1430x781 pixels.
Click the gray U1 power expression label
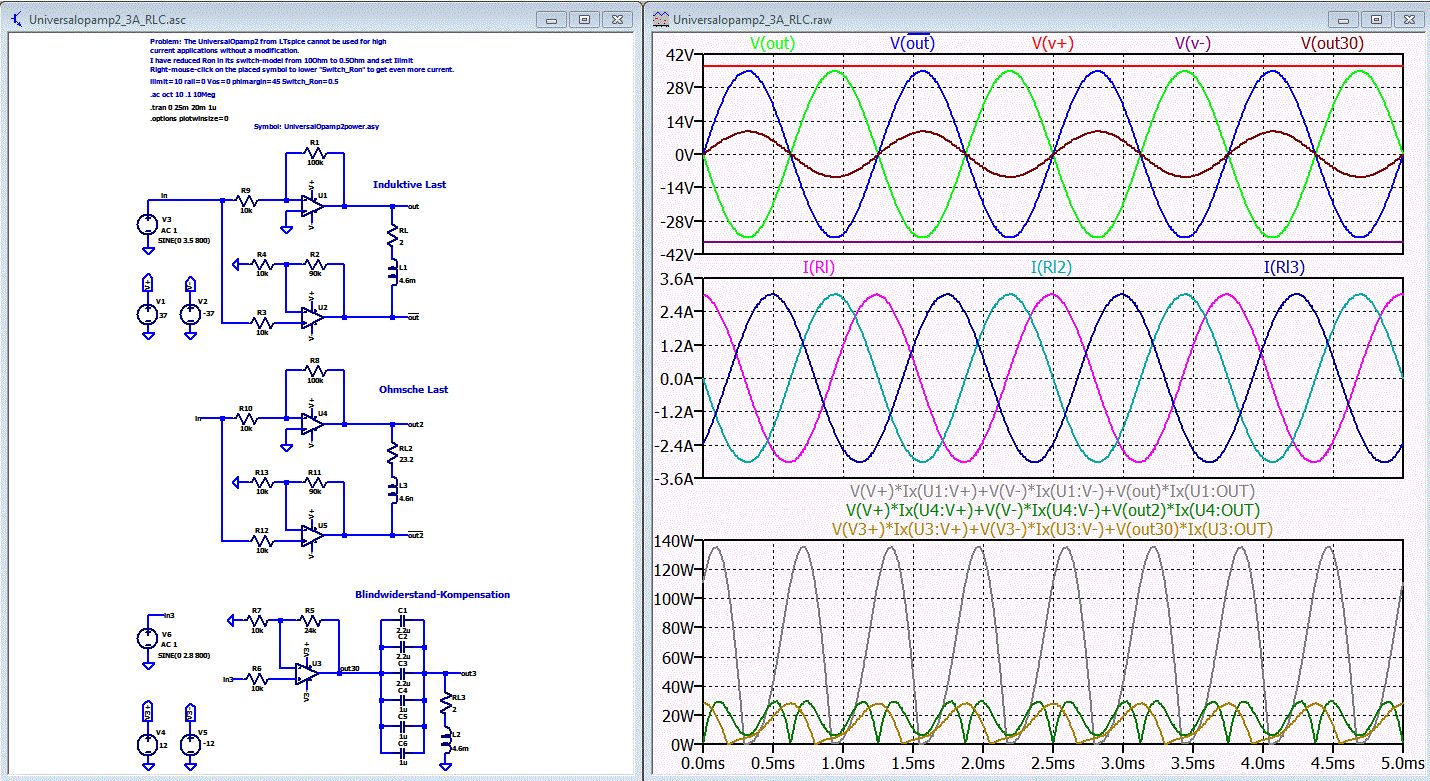[x=1053, y=492]
